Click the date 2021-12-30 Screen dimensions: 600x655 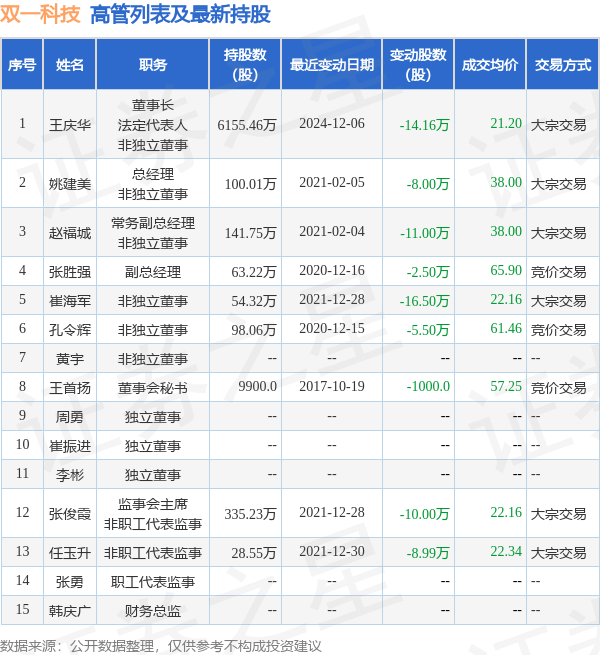(332, 551)
